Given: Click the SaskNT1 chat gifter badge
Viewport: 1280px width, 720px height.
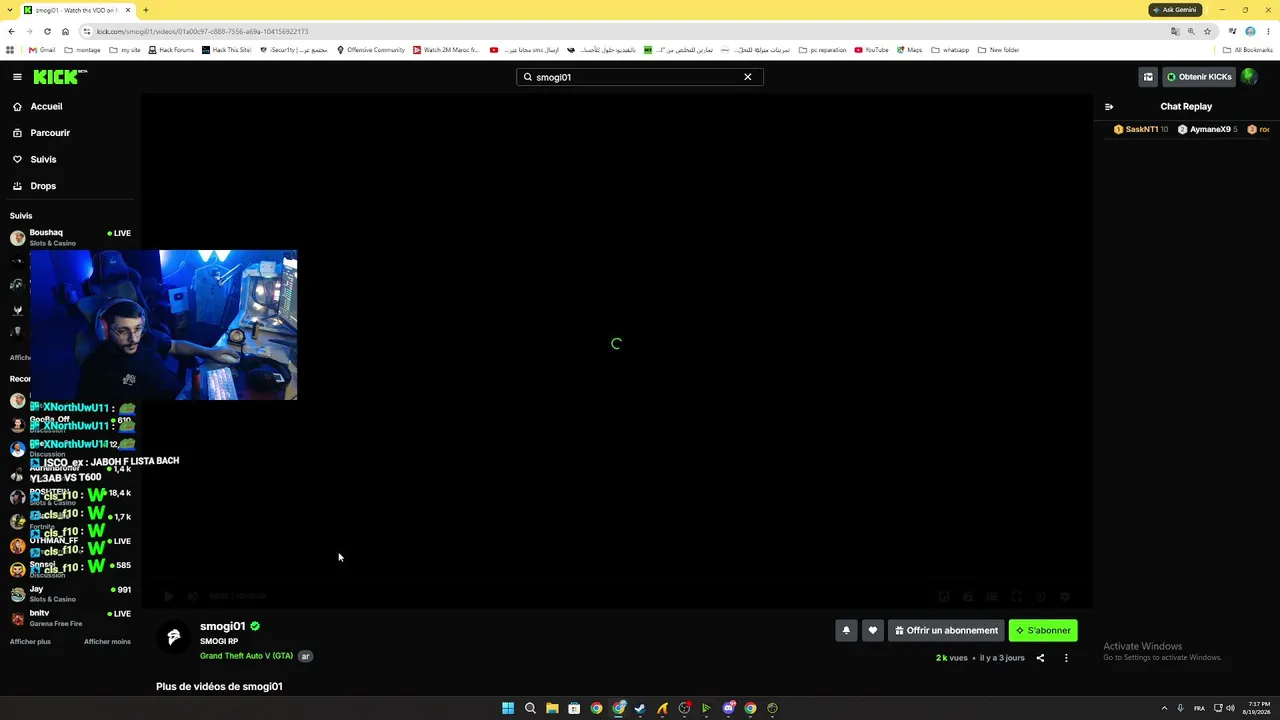Looking at the screenshot, I should click(1140, 129).
